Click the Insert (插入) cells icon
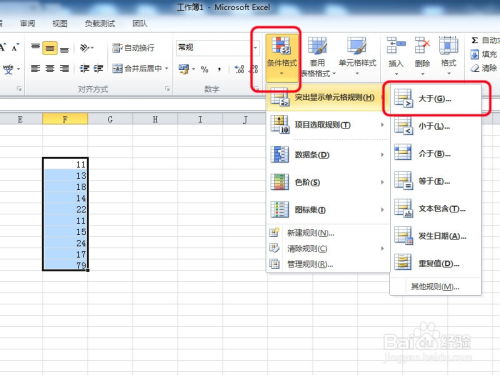Screen dimensions: 500x375 pos(396,46)
